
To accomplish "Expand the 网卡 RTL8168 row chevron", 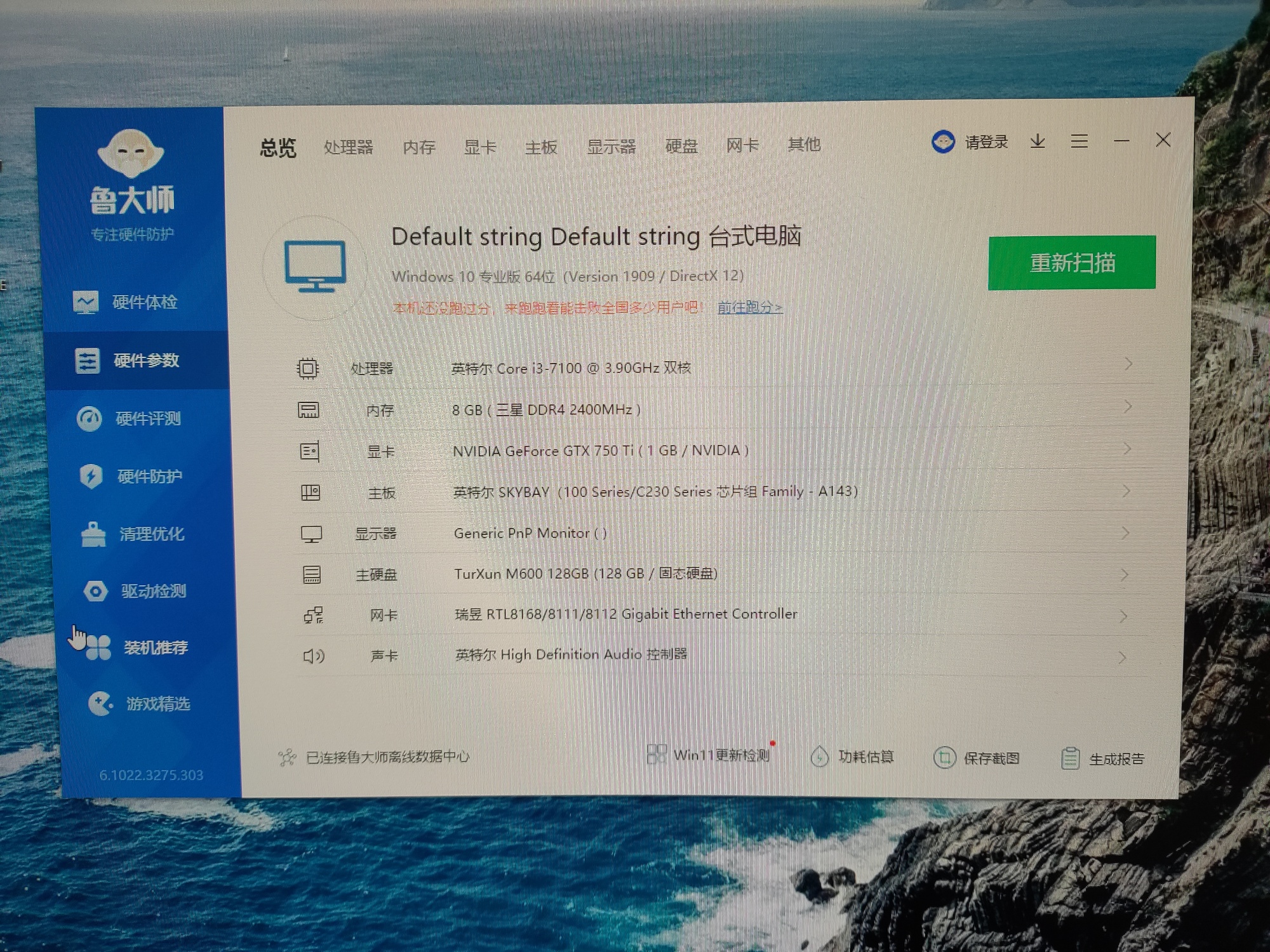I will [1123, 616].
